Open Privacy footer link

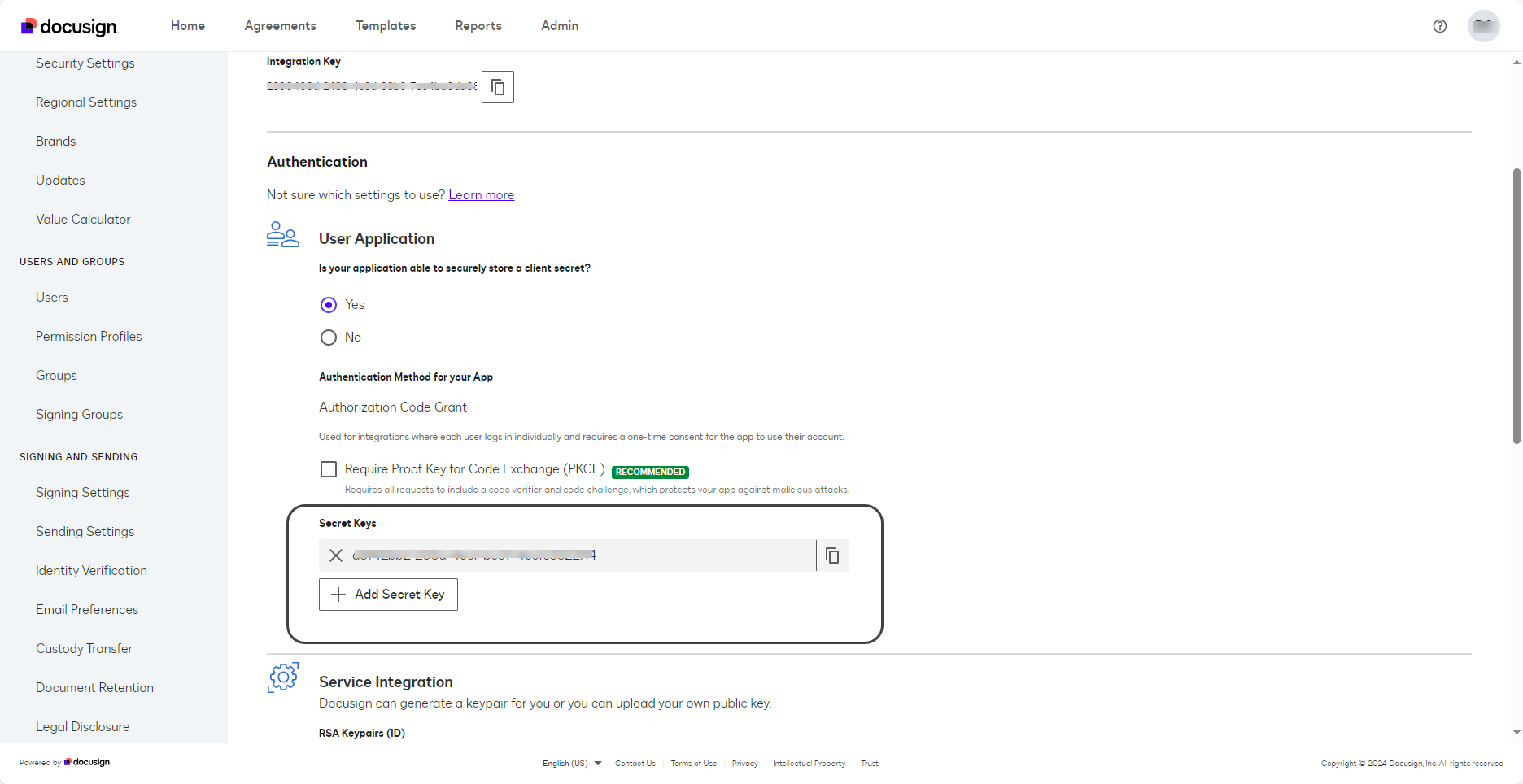click(745, 764)
